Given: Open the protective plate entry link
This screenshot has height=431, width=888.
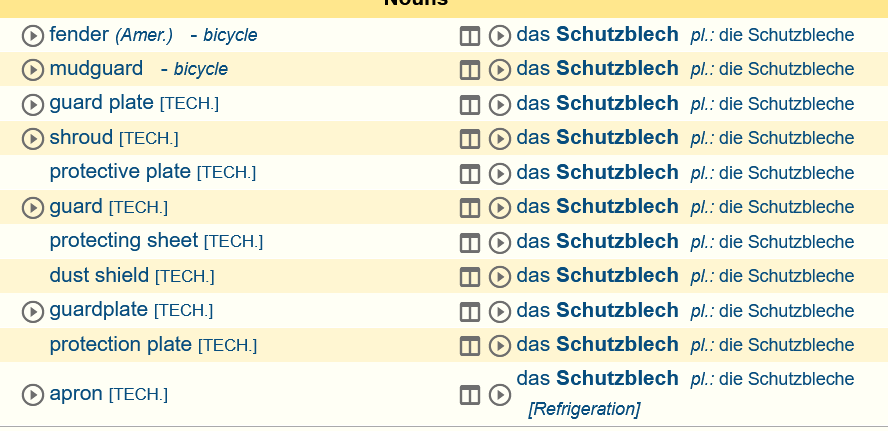Looking at the screenshot, I should click(x=120, y=172).
